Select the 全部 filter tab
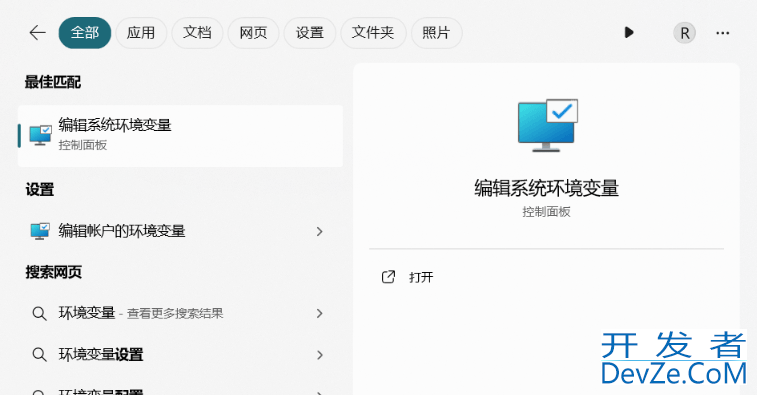This screenshot has width=757, height=395. pyautogui.click(x=85, y=33)
